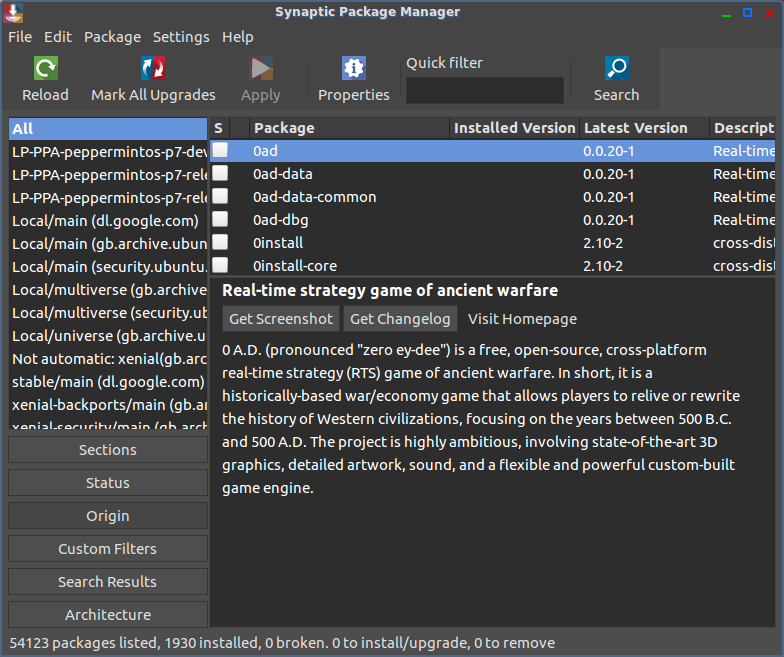Switch to the Status filter view

[108, 483]
